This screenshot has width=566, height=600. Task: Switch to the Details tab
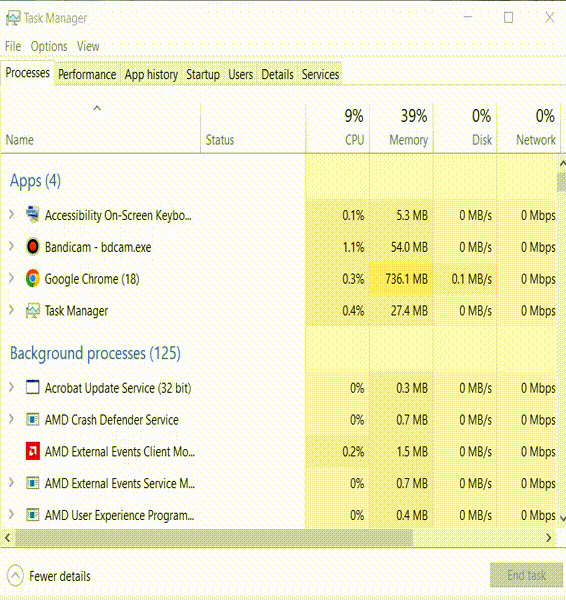(x=277, y=74)
